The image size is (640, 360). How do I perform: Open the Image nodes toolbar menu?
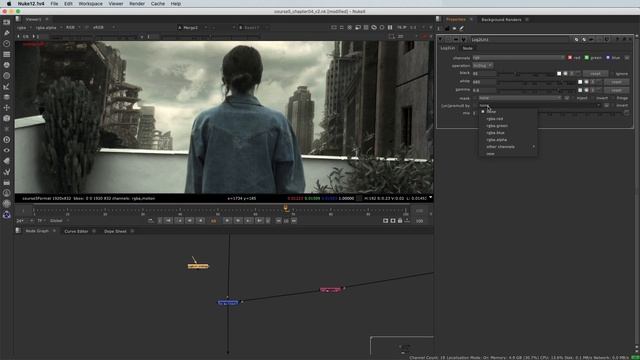[7, 22]
